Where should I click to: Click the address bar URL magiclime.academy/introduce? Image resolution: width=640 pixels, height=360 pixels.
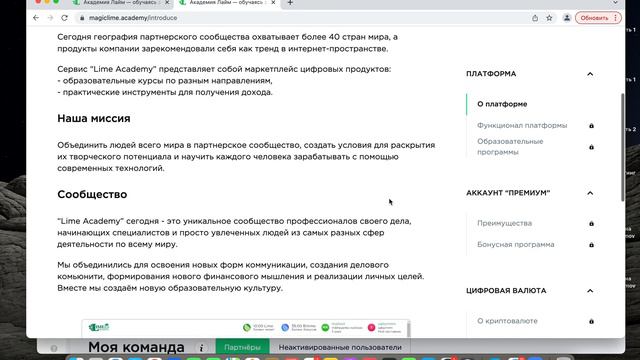coord(133,18)
